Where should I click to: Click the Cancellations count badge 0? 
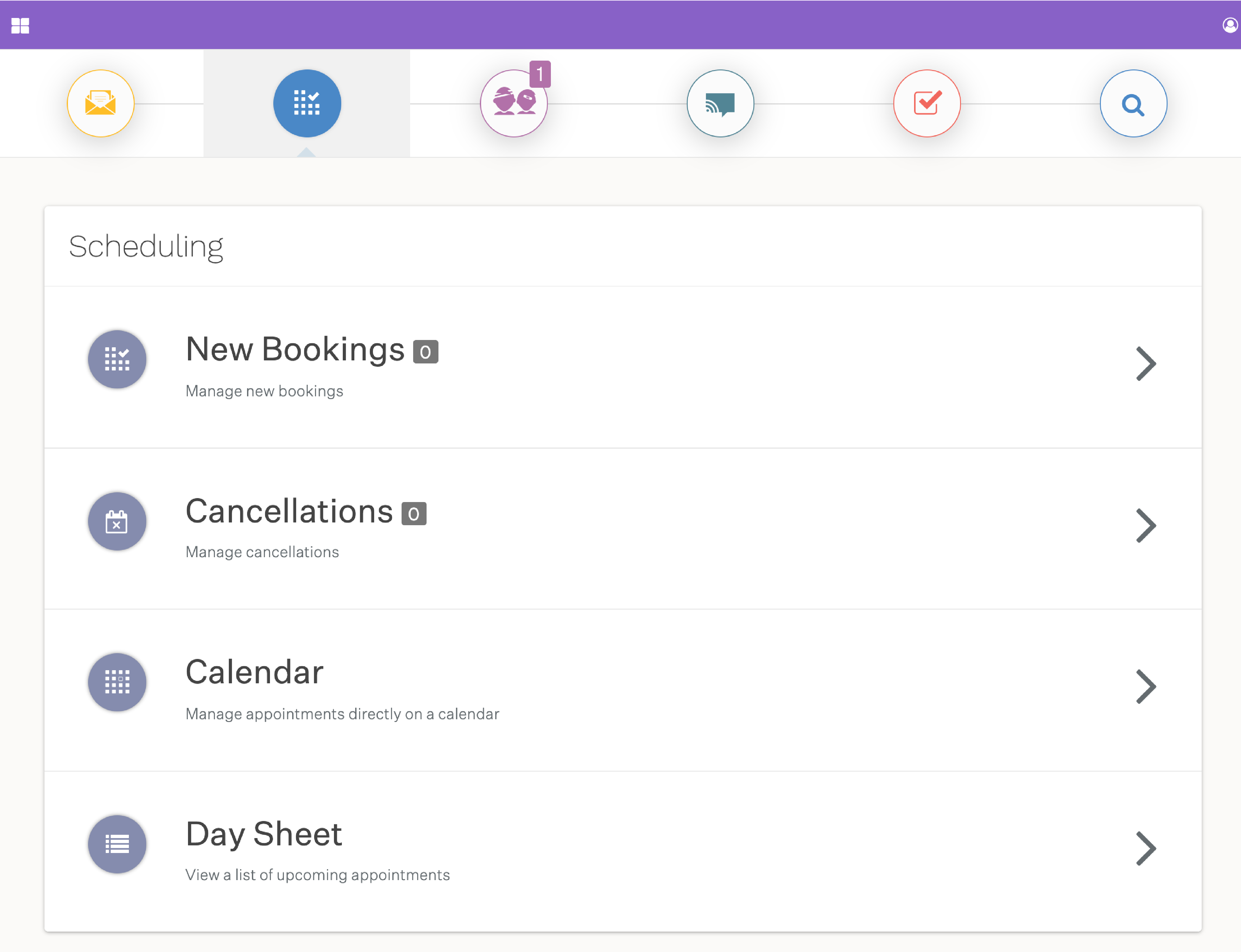(414, 514)
